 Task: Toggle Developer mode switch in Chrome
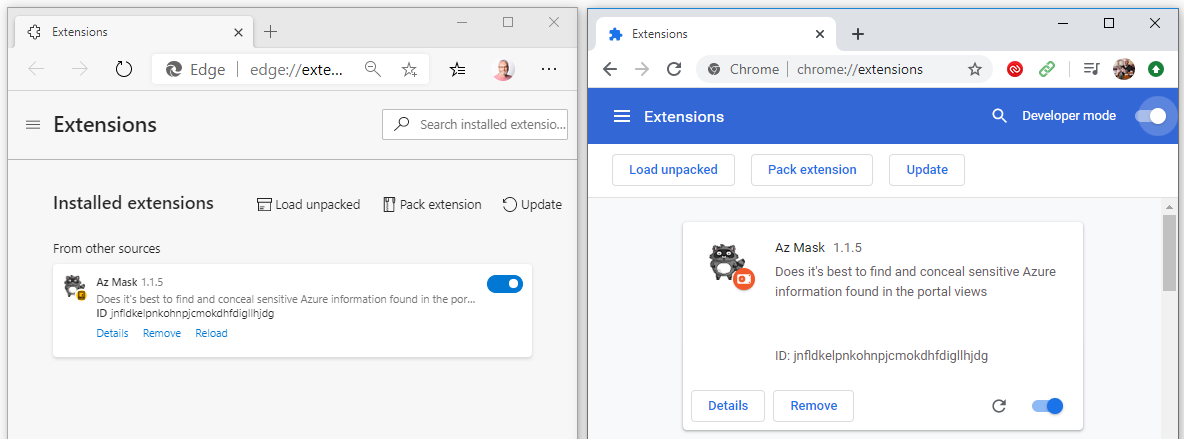pos(1151,116)
